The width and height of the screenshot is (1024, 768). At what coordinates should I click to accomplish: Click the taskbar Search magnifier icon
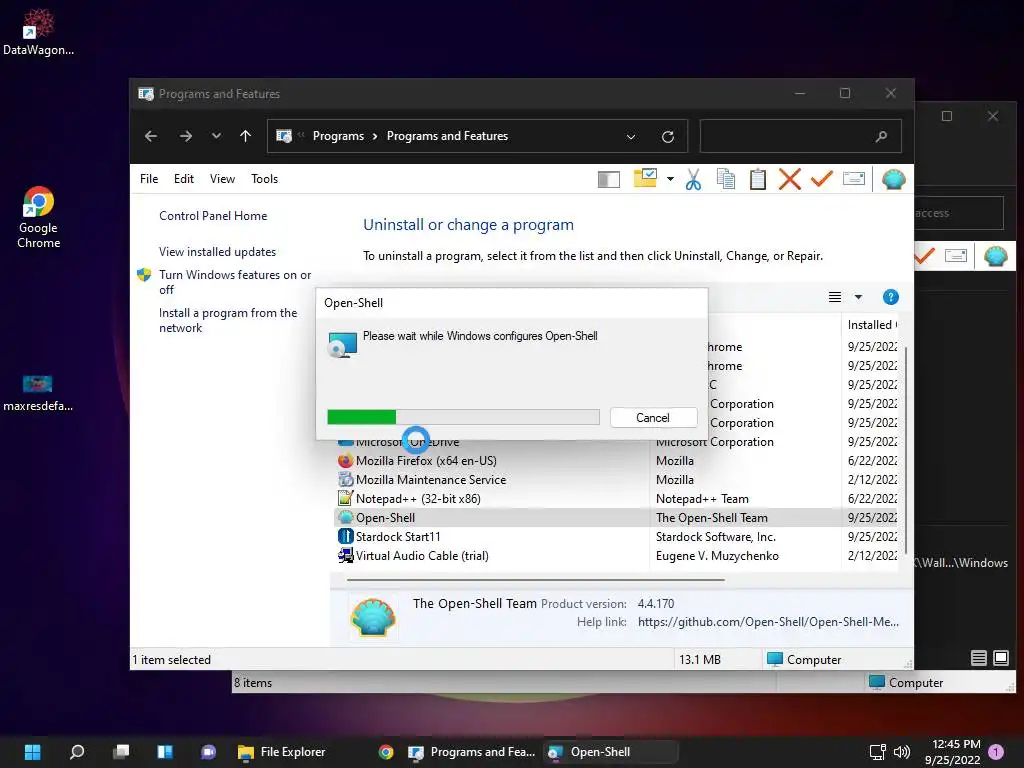(77, 752)
